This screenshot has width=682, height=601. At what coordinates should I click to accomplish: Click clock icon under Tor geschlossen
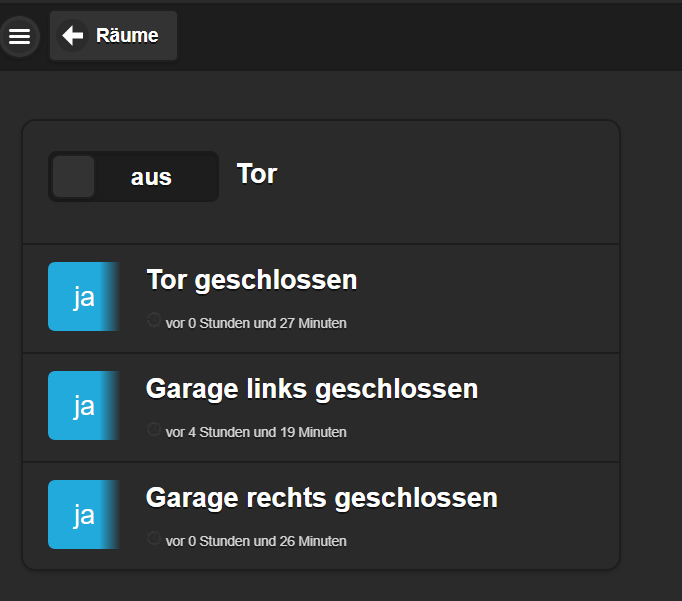[153, 320]
